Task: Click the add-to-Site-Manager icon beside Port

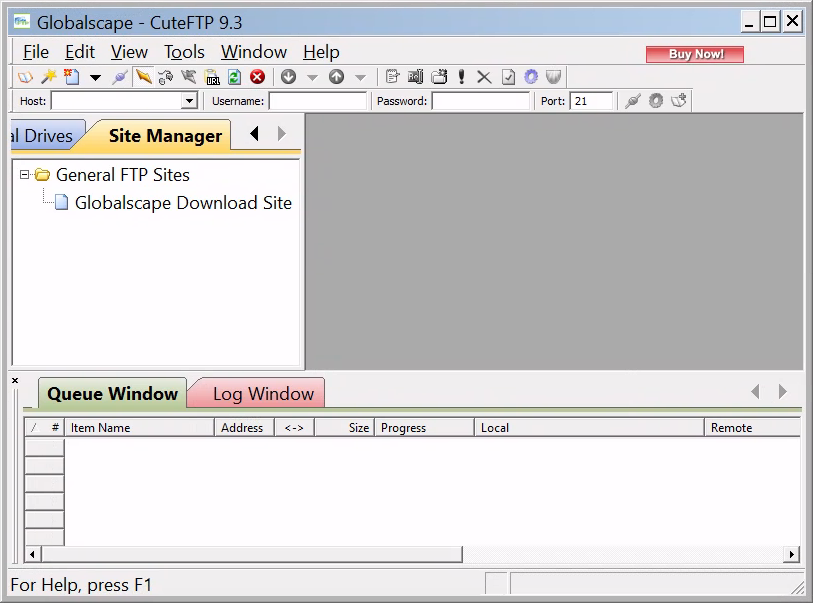Action: tap(679, 101)
